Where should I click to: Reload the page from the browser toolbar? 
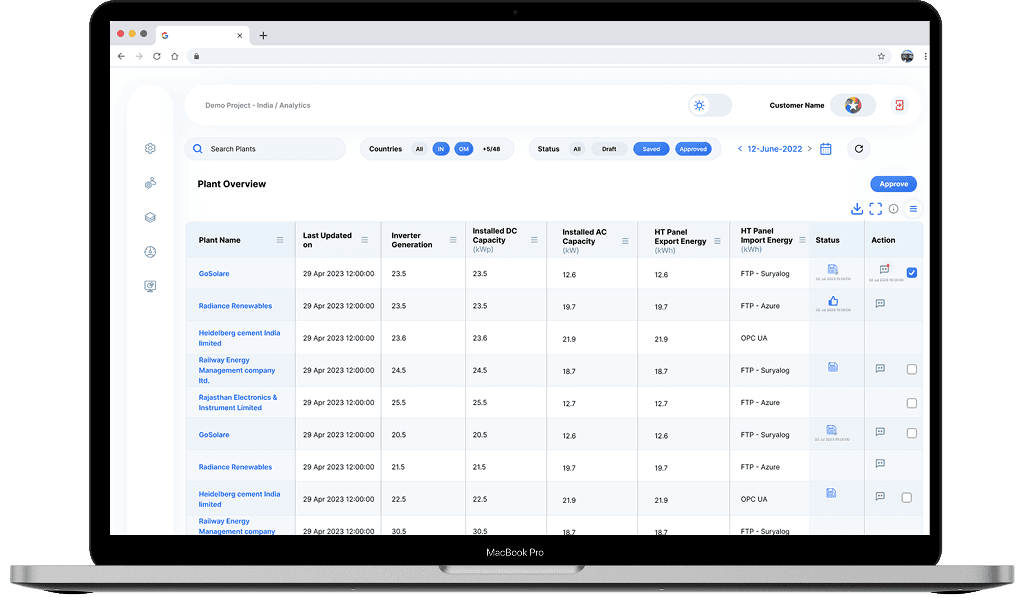pos(157,56)
